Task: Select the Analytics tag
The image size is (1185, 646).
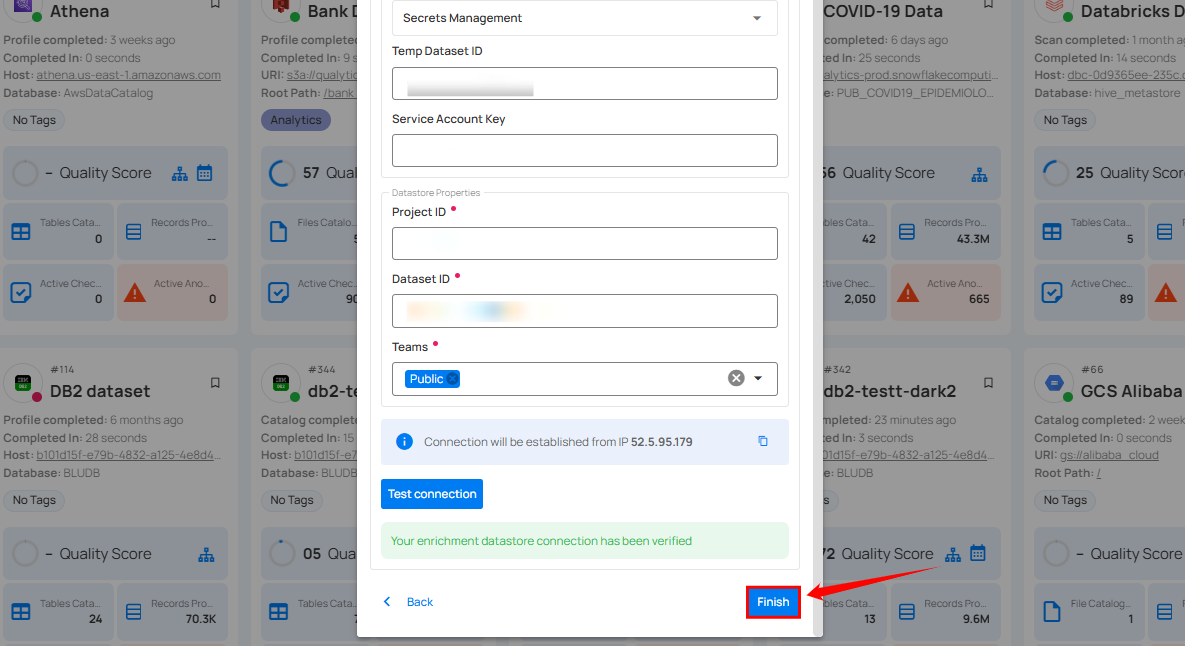Action: [296, 120]
